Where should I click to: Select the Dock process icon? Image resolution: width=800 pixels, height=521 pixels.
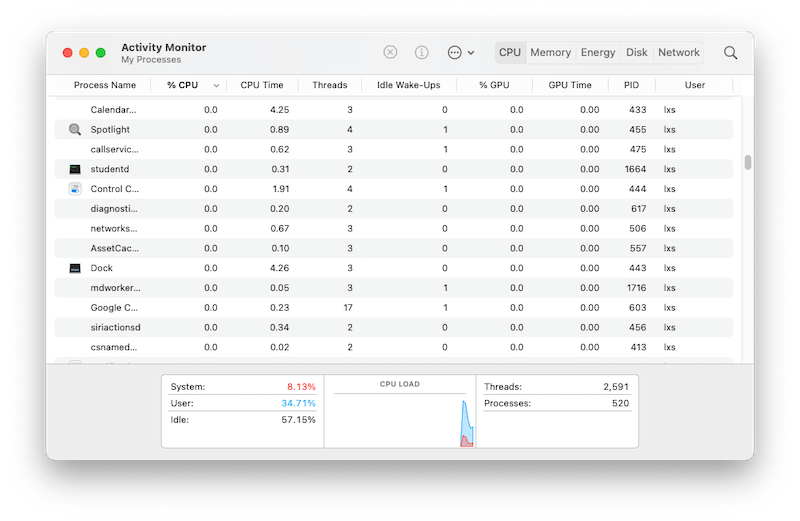[x=74, y=268]
